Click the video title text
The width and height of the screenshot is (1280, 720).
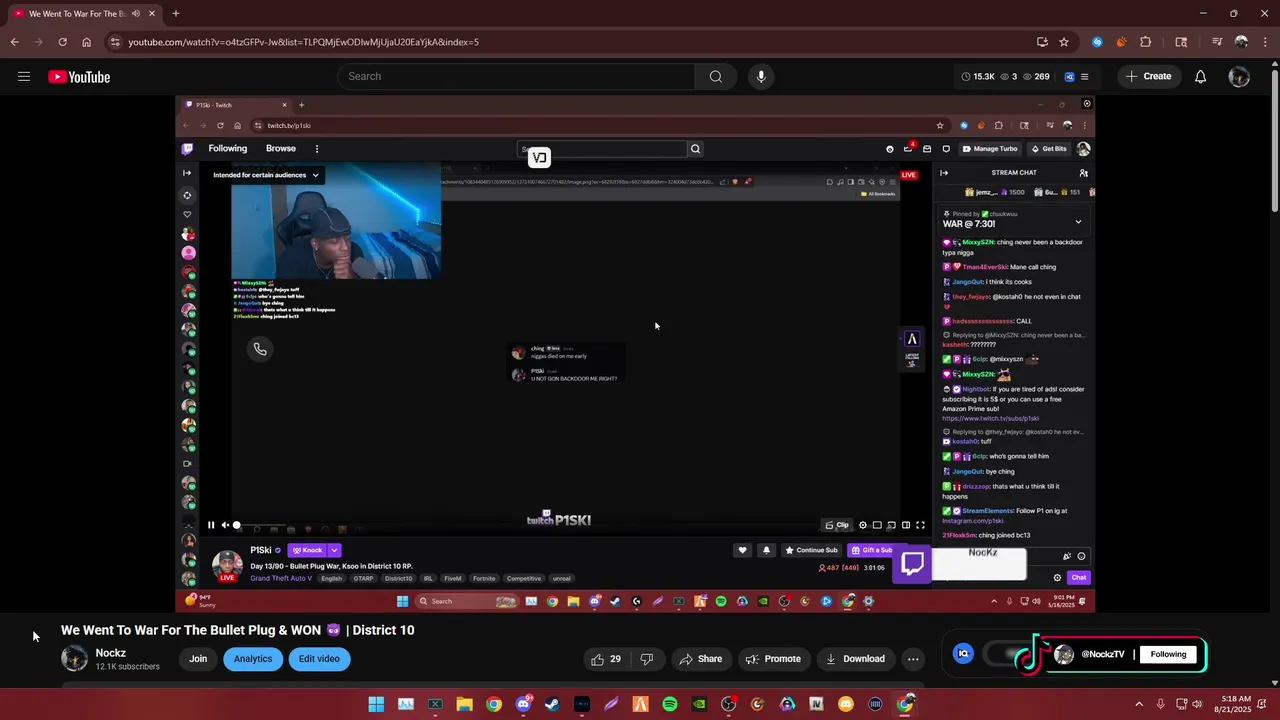tap(237, 630)
